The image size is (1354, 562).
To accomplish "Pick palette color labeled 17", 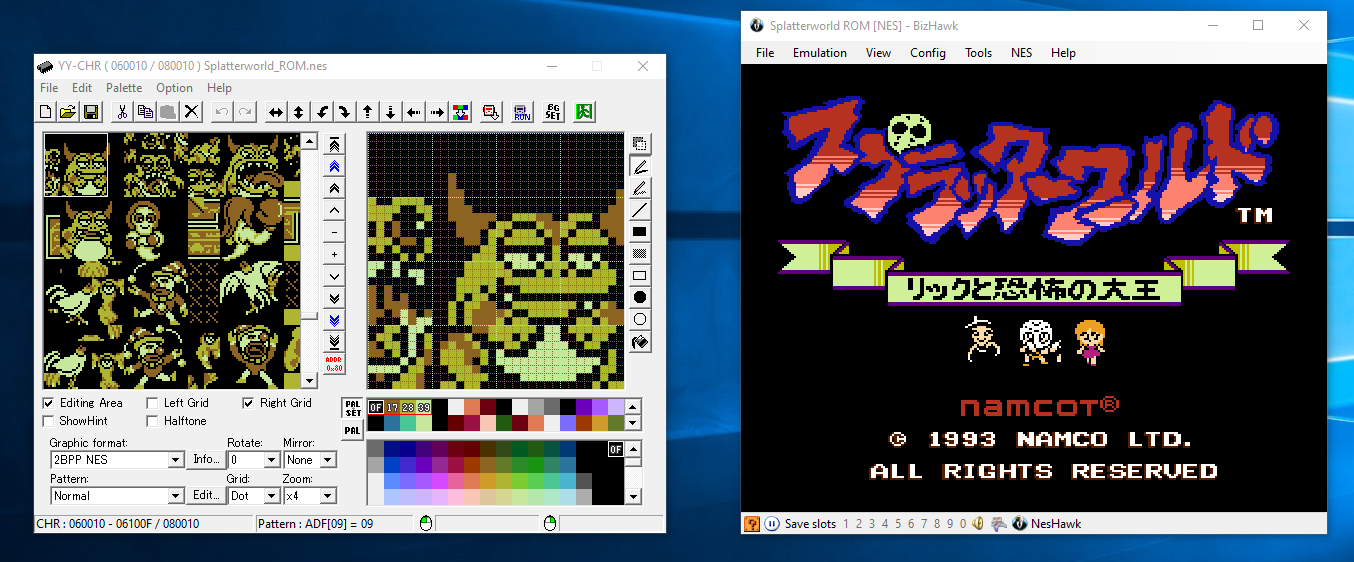I will [392, 407].
